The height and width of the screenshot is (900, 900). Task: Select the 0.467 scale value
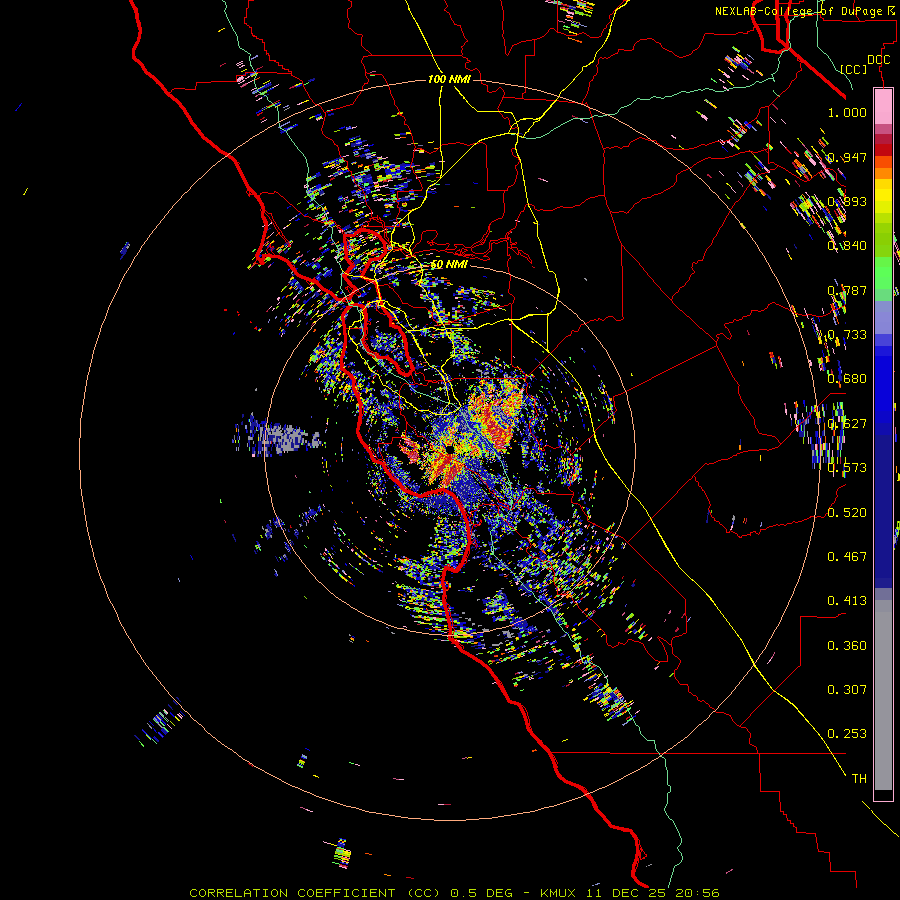point(847,557)
